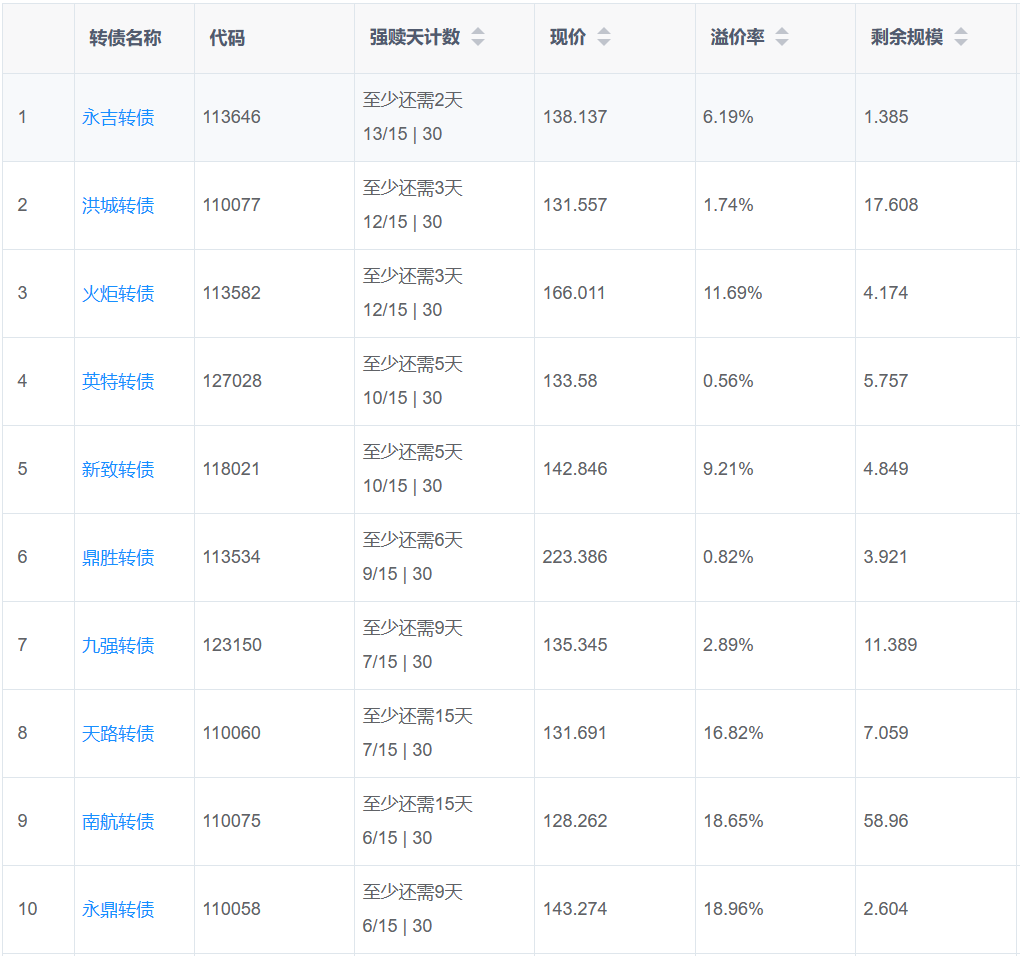
Task: Select the 18.96% premium rate cell
Action: [x=733, y=909]
